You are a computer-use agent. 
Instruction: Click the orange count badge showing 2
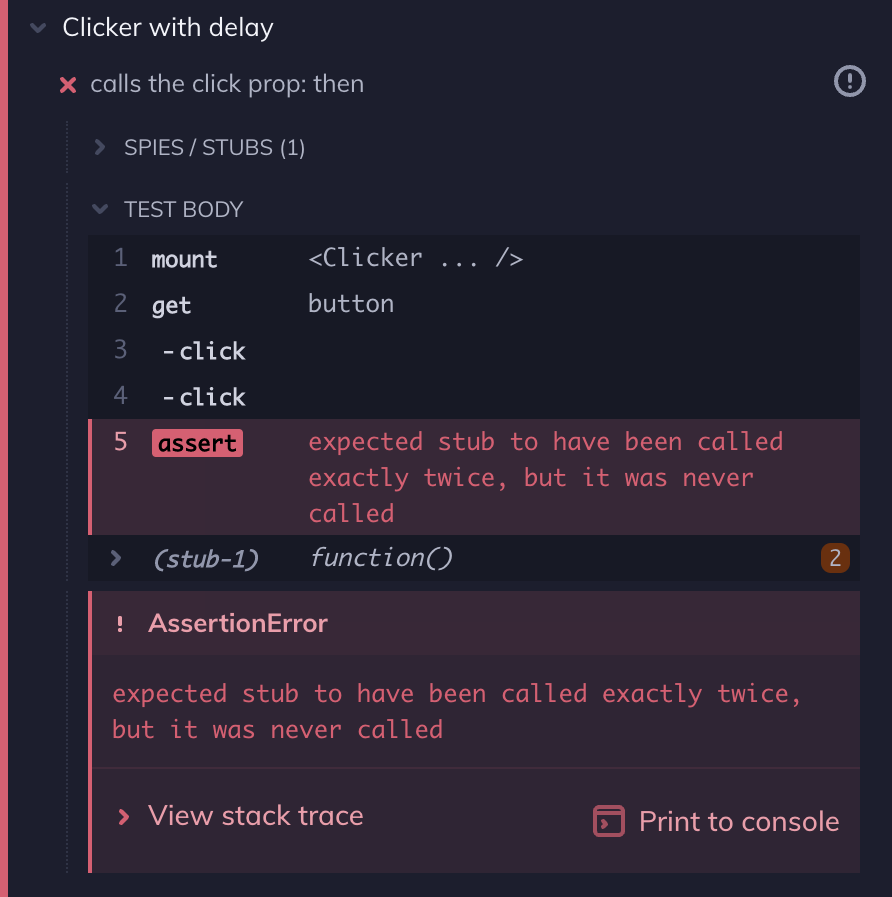[x=835, y=558]
